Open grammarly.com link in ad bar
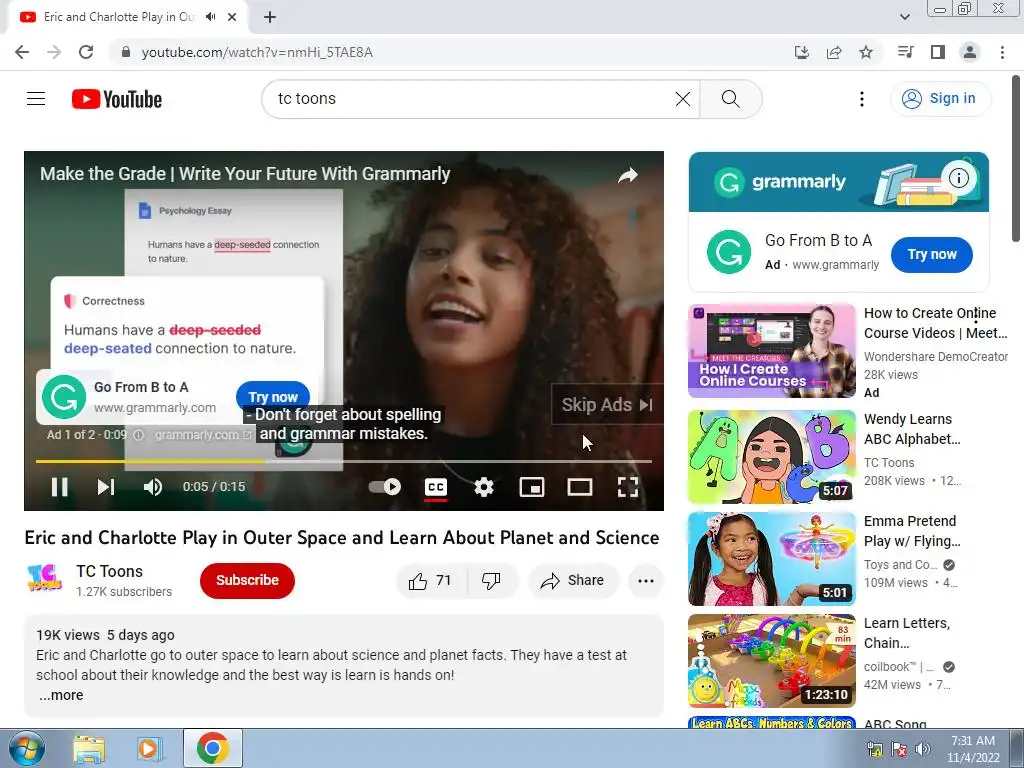 [x=203, y=435]
